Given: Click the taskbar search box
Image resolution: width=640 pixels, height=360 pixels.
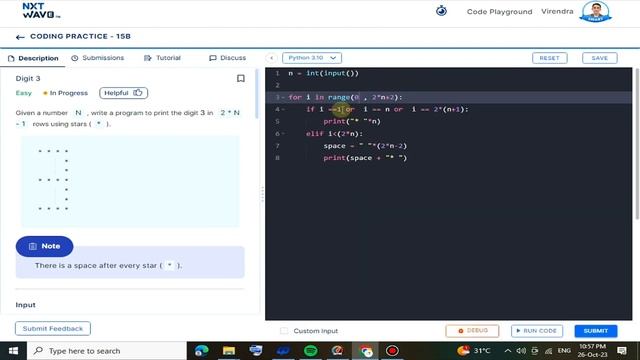Looking at the screenshot, I should 107,351.
